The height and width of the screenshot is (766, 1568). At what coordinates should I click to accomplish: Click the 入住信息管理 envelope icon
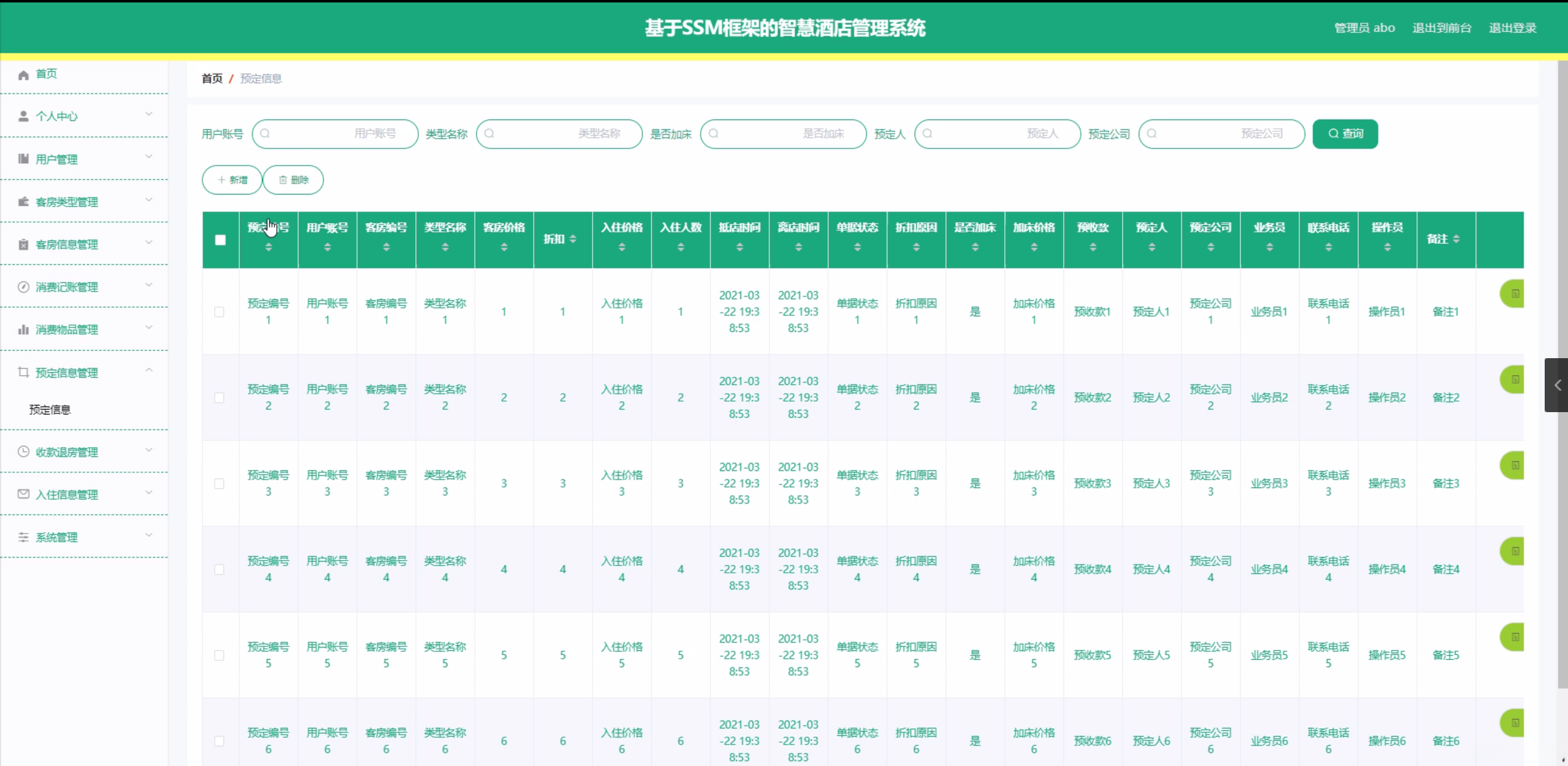(x=23, y=494)
